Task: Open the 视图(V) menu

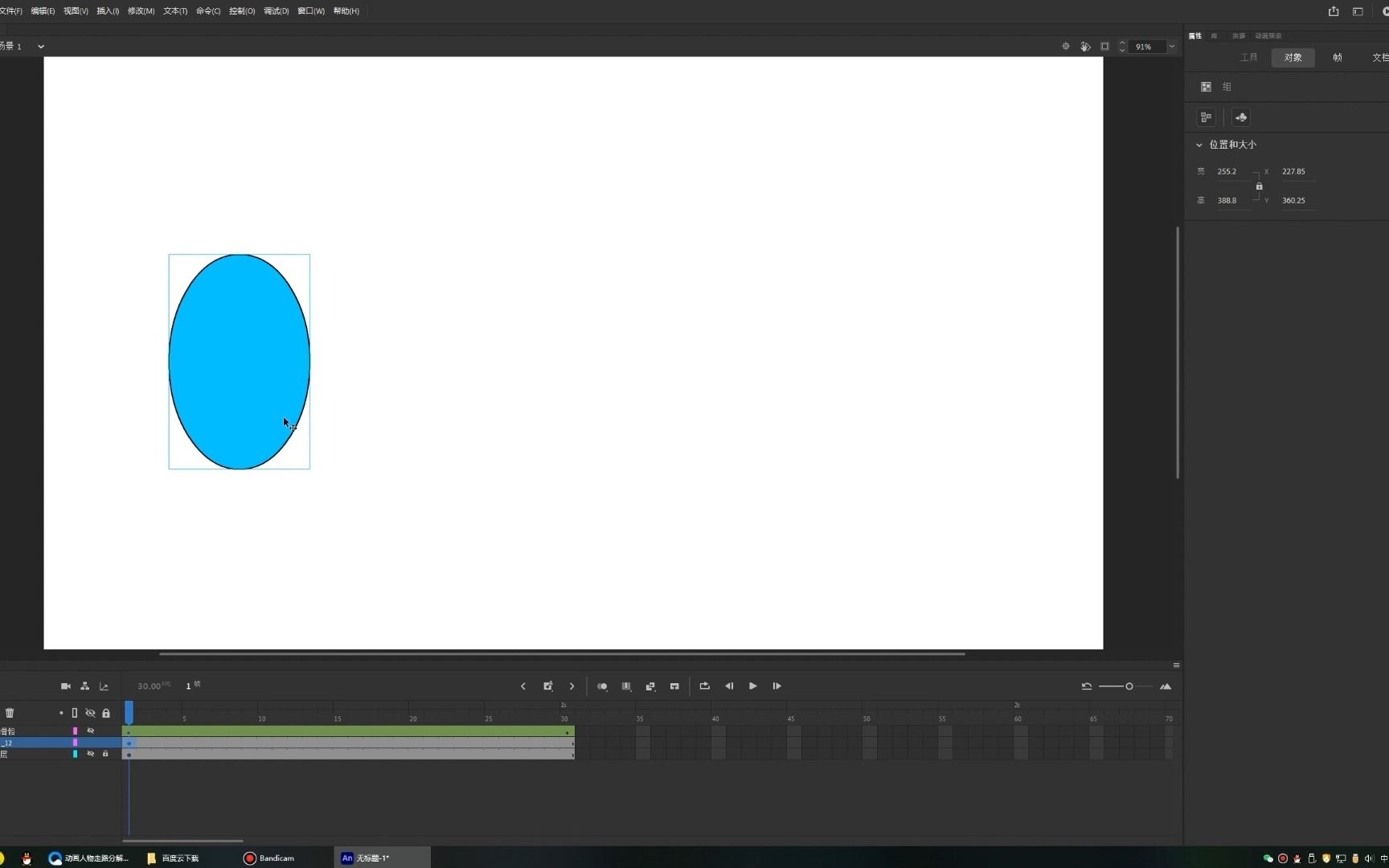Action: coord(76,11)
